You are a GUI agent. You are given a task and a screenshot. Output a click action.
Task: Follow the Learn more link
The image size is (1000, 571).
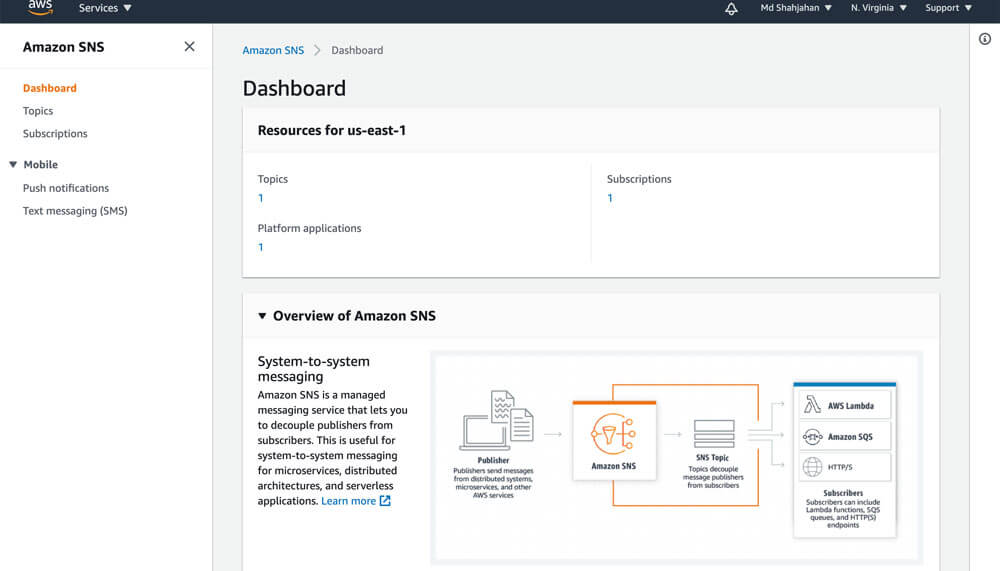click(348, 501)
